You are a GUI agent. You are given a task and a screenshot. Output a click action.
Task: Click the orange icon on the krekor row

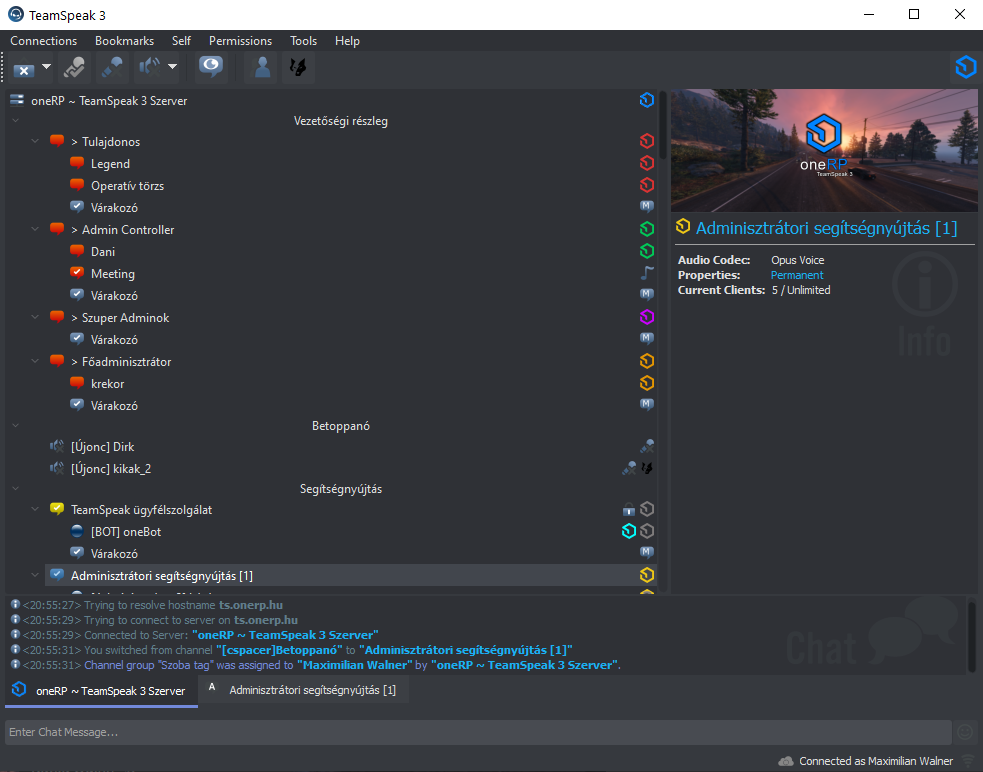[x=647, y=383]
